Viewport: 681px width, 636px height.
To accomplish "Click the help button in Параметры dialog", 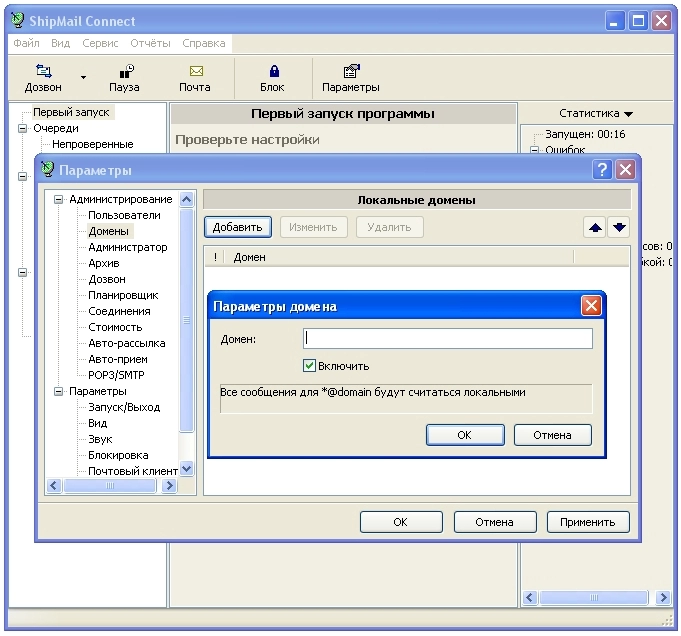I will coord(602,169).
